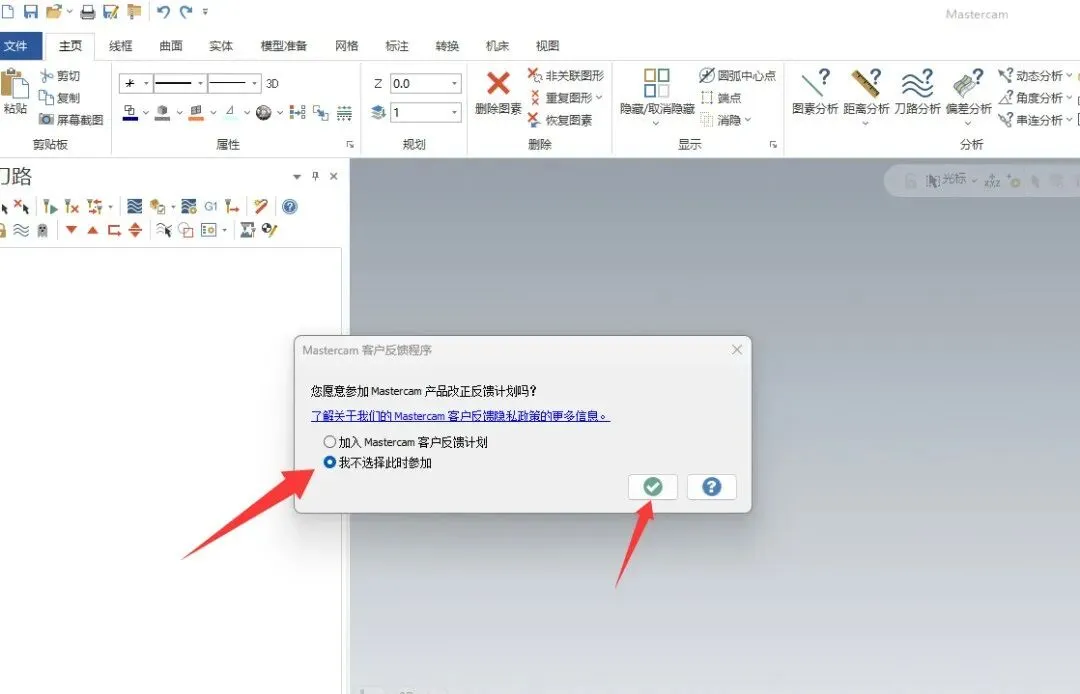
Task: Click the backplot selected operations icon
Action: coord(134,207)
